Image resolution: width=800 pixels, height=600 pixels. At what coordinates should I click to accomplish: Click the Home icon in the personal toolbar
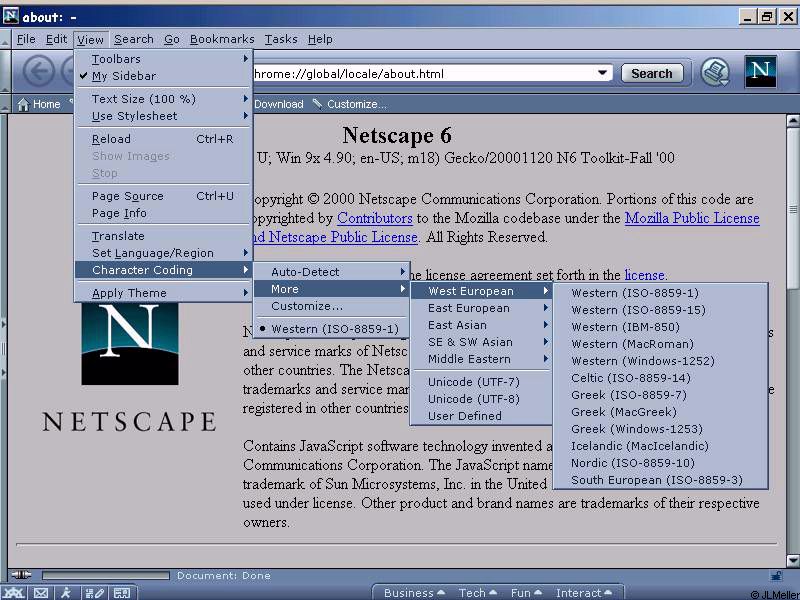point(23,105)
